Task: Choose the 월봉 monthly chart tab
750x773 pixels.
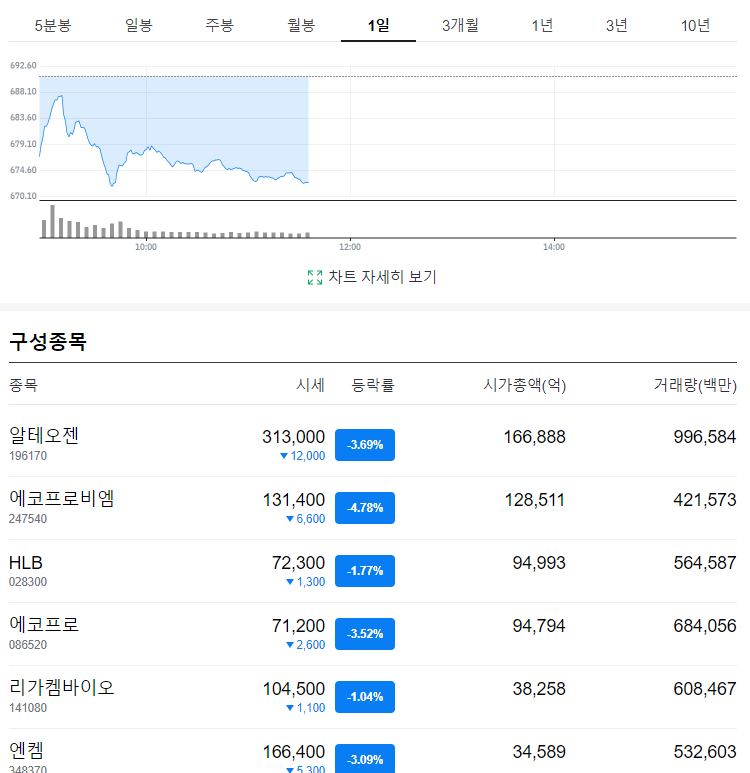Action: (x=301, y=25)
